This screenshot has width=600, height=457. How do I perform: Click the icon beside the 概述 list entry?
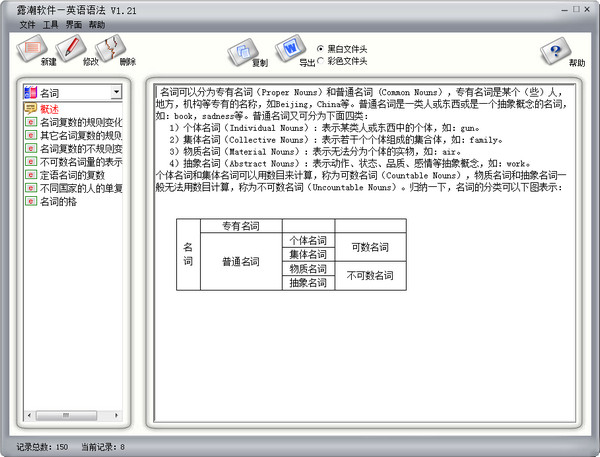31,108
